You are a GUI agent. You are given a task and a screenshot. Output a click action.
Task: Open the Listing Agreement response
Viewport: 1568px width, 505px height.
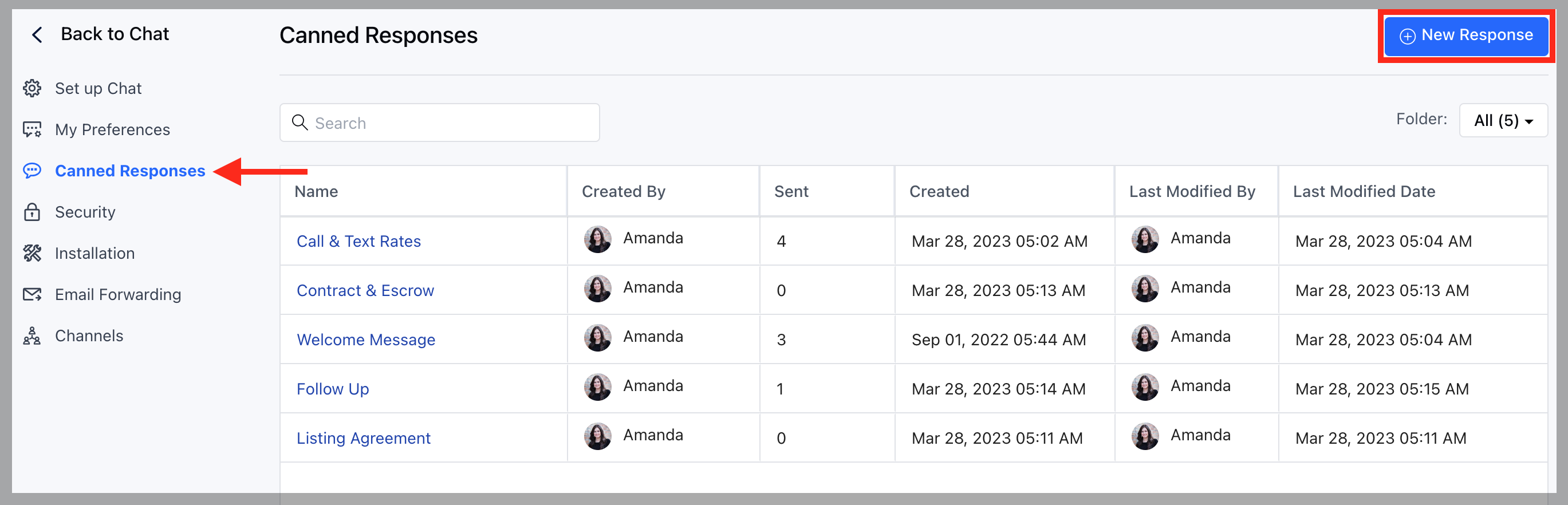pos(364,439)
